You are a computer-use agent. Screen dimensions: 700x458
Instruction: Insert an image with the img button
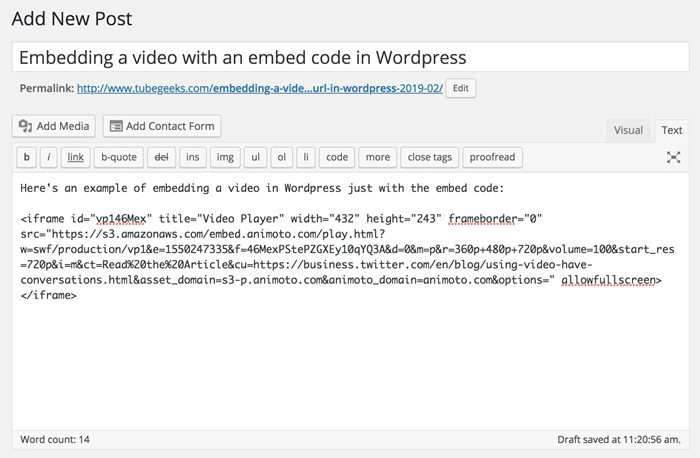(226, 157)
